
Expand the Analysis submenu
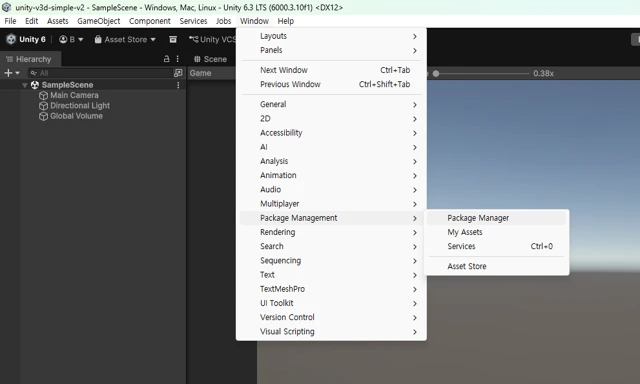point(331,161)
